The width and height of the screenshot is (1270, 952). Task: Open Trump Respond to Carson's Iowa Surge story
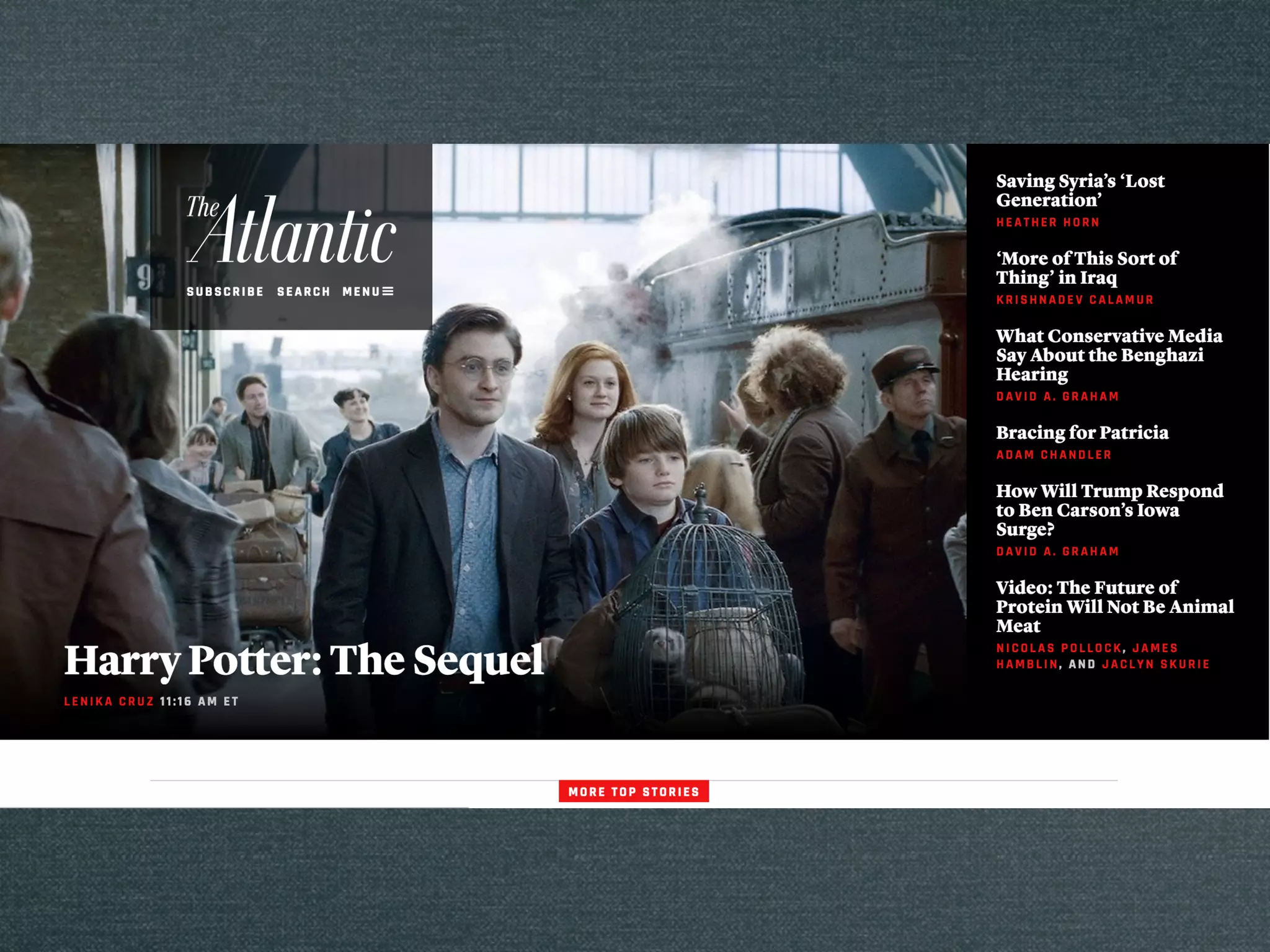click(1109, 509)
